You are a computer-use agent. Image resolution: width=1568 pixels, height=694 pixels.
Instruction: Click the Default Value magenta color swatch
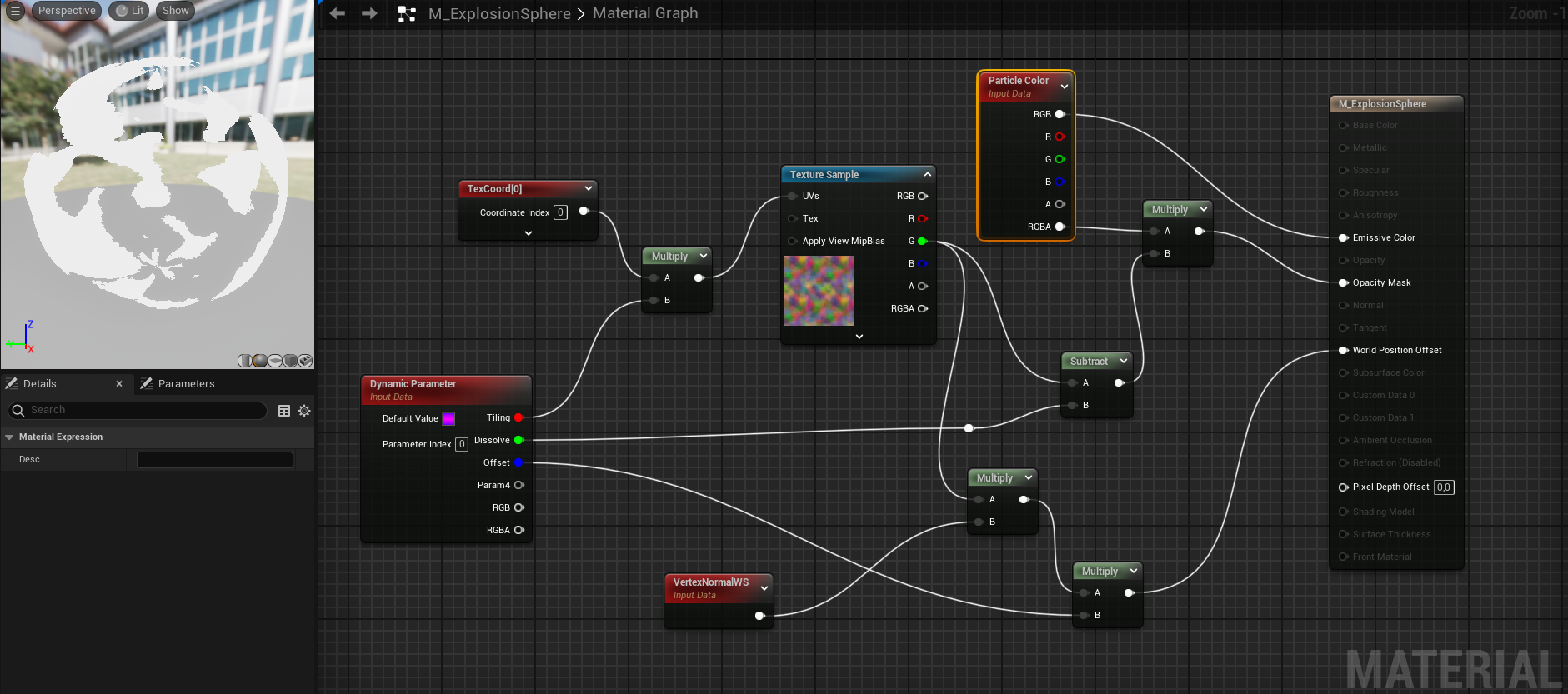point(448,418)
